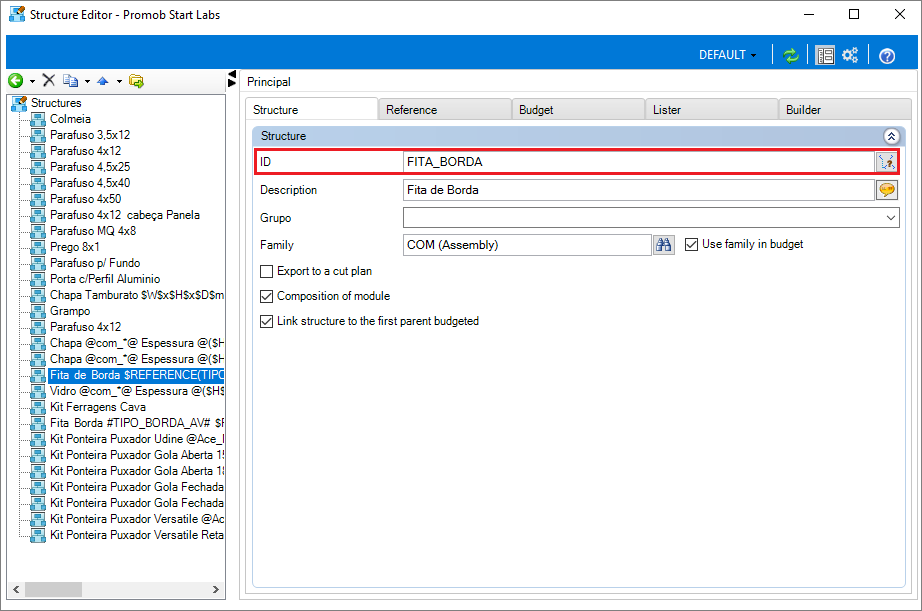Image resolution: width=922 pixels, height=611 pixels.
Task: Click the folder refresh icon in tree toolbar
Action: (x=136, y=81)
